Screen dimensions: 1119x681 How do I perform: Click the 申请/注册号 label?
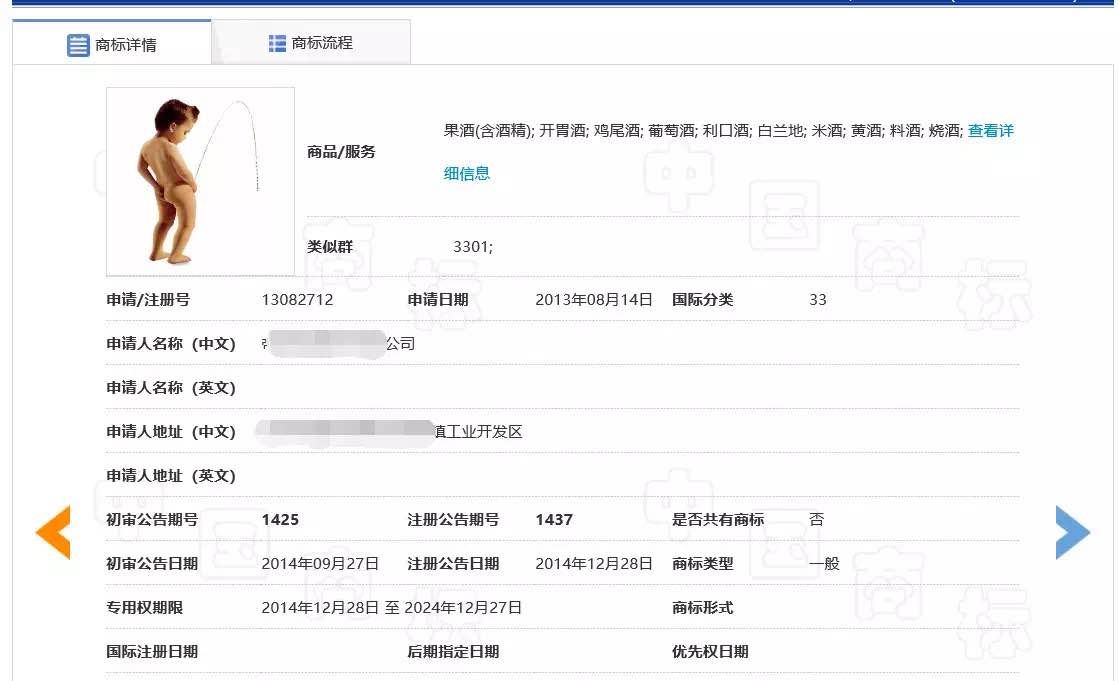coord(148,300)
